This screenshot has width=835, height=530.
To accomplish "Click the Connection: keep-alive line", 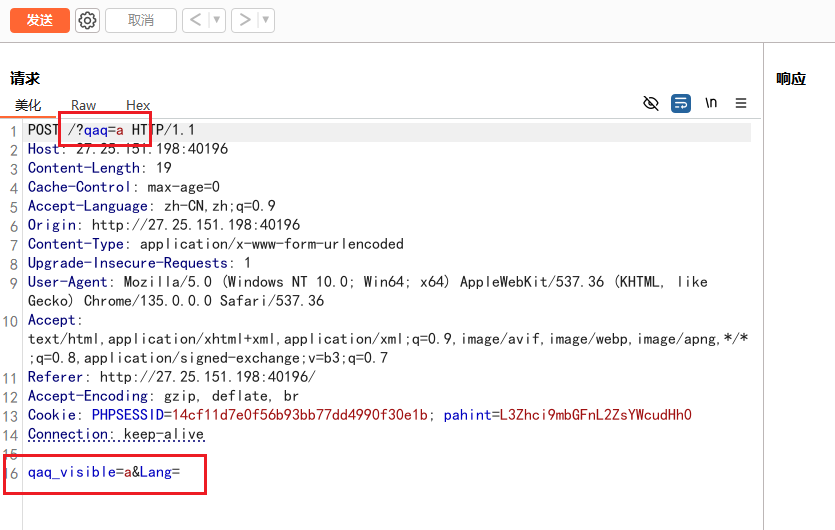I will [116, 434].
